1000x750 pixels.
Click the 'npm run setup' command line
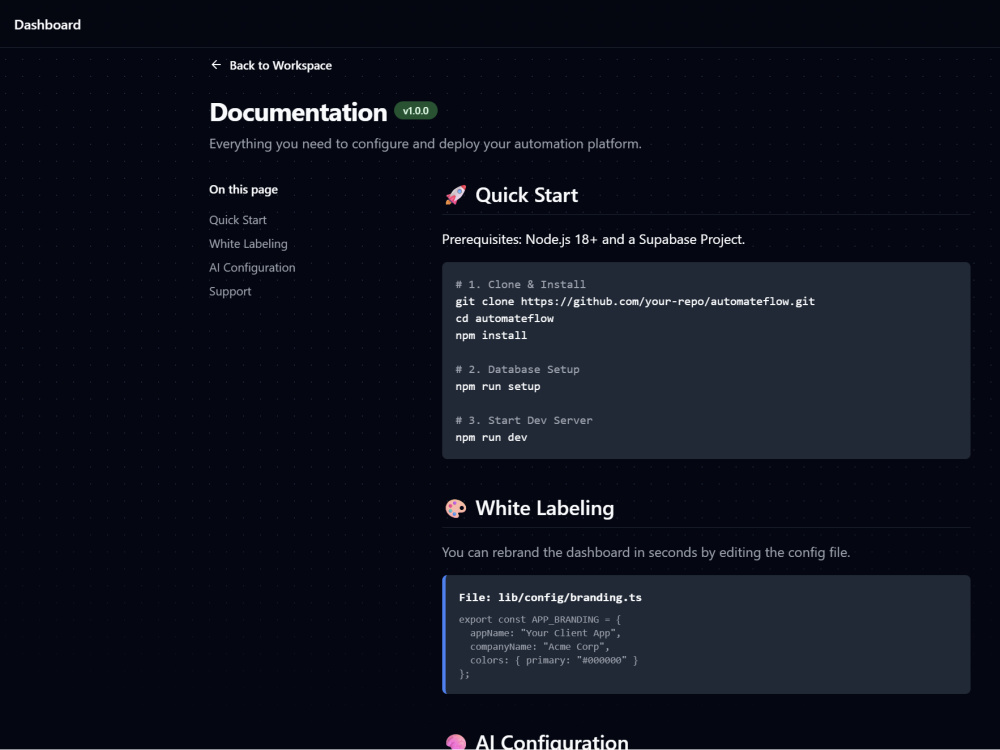click(498, 386)
